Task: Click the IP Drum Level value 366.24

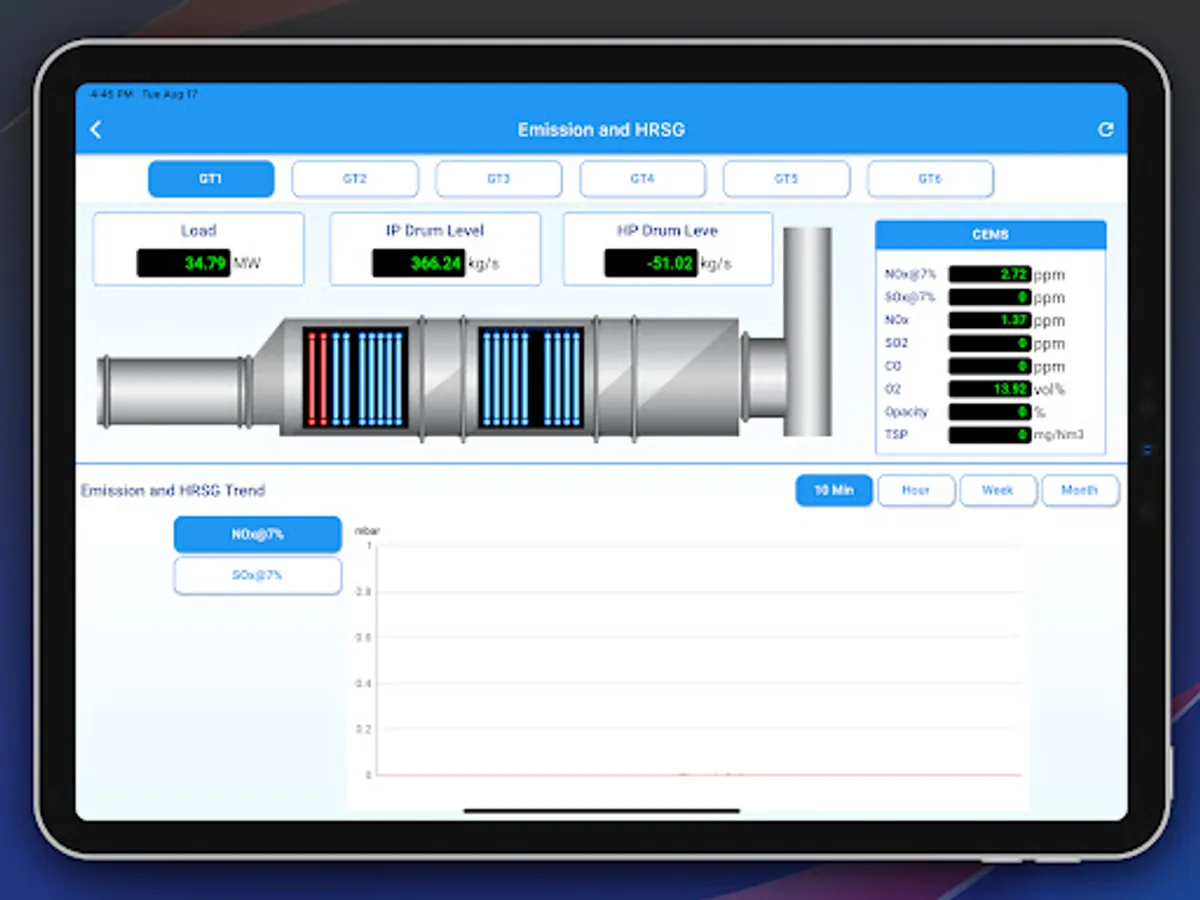Action: tap(419, 264)
